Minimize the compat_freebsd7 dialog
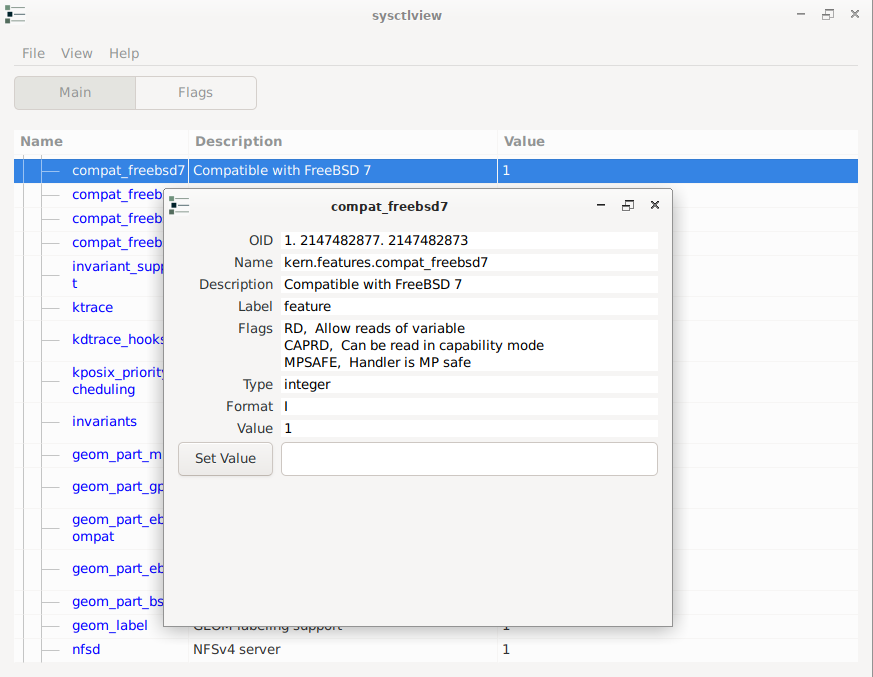 tap(601, 205)
